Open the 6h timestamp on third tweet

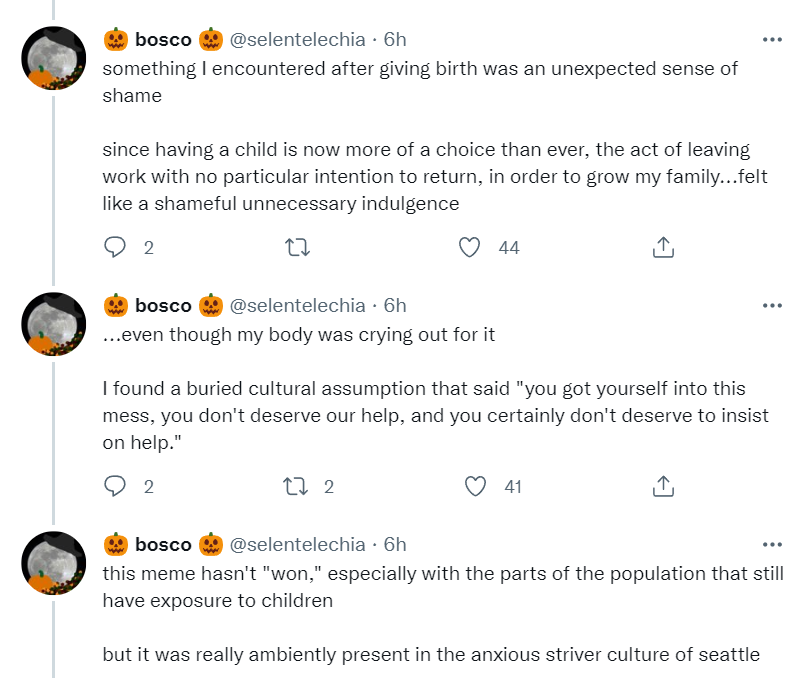point(395,545)
